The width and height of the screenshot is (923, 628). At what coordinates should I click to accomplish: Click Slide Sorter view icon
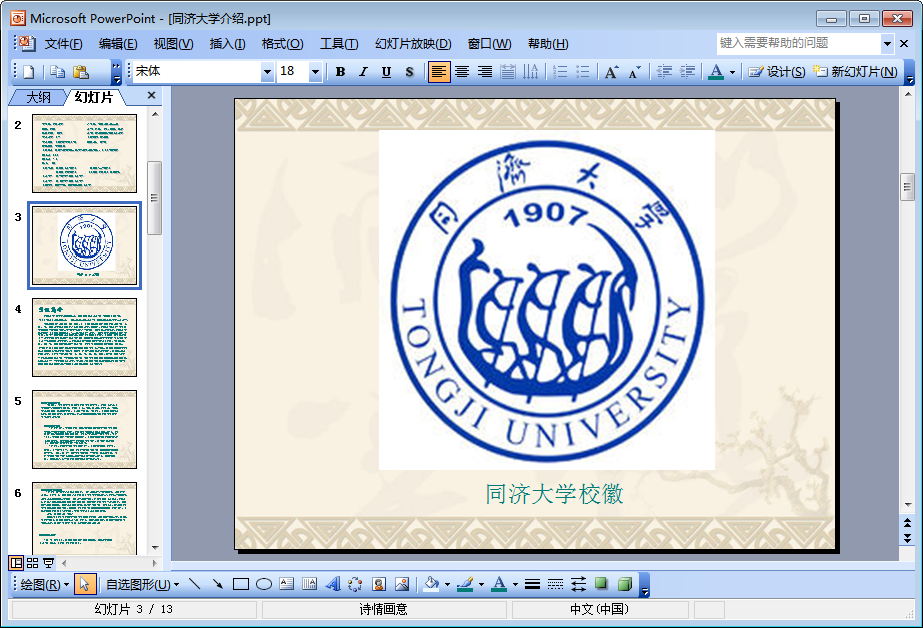pyautogui.click(x=32, y=563)
